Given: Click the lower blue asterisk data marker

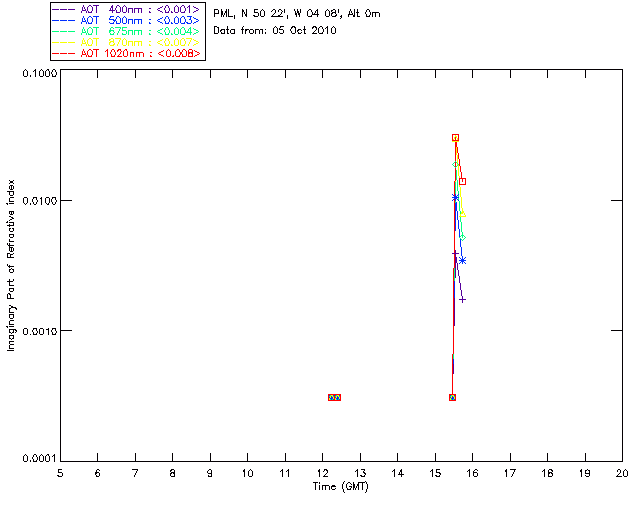Looking at the screenshot, I should [x=462, y=260].
